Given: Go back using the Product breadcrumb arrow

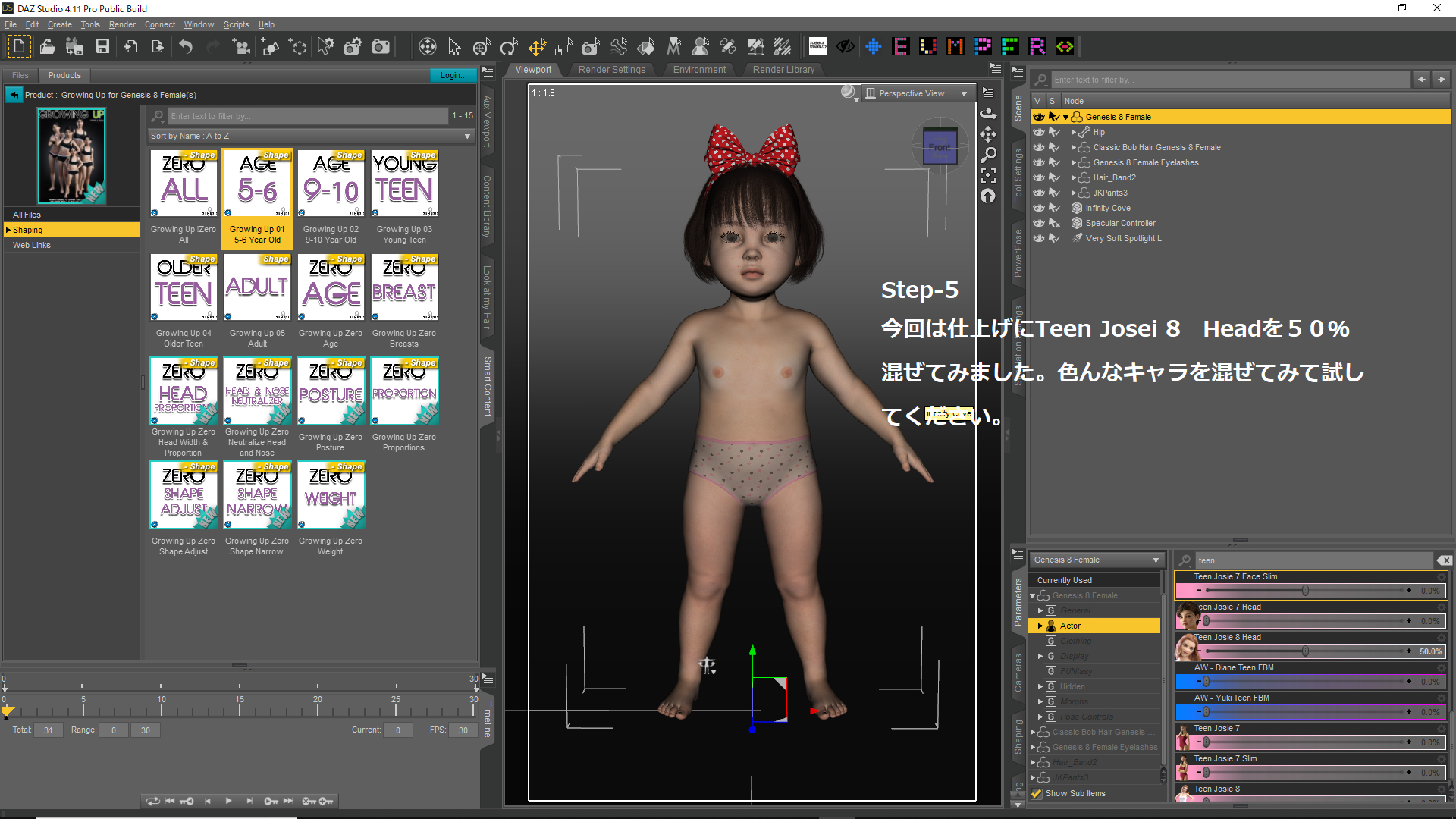Looking at the screenshot, I should [x=14, y=95].
